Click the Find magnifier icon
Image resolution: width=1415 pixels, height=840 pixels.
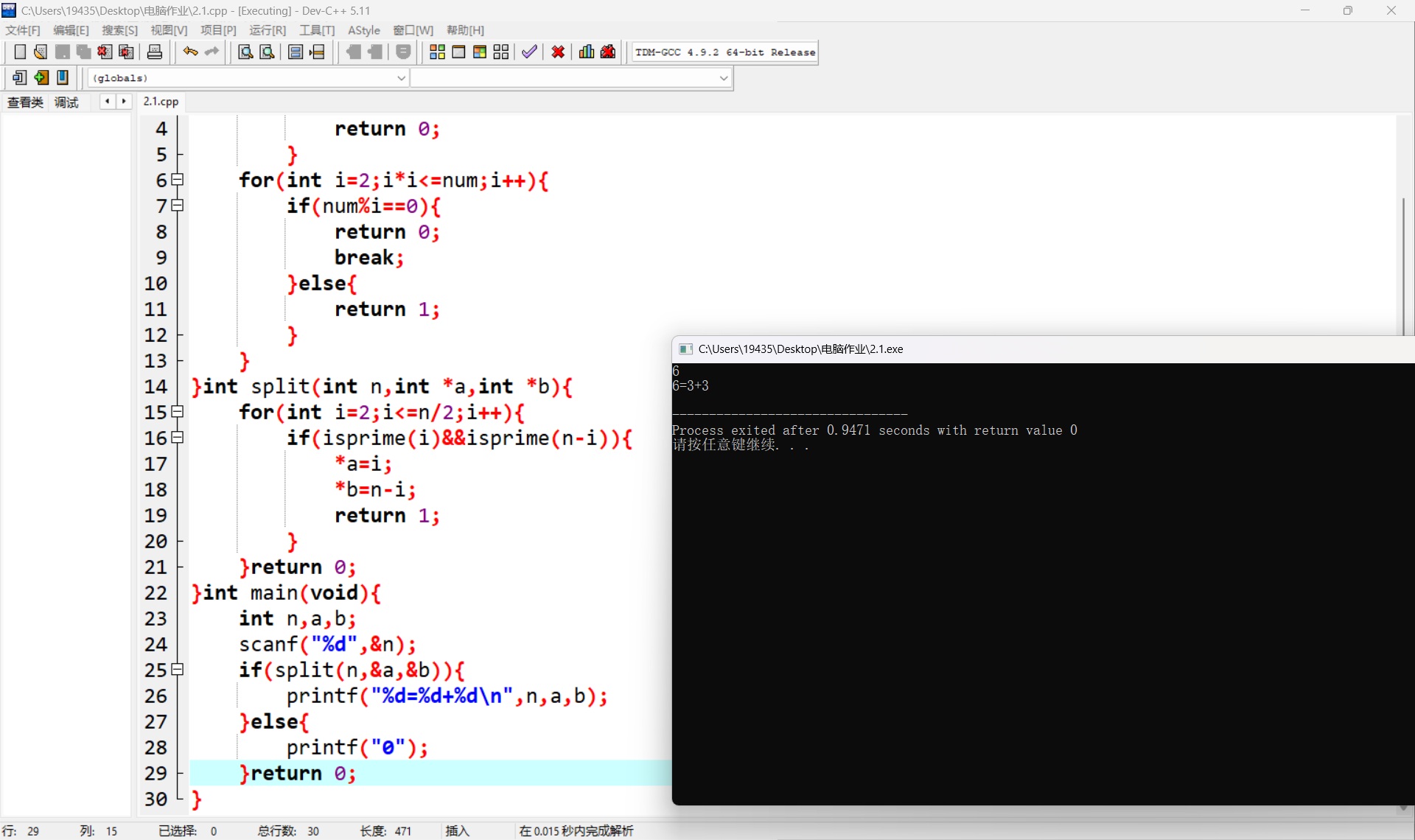coord(245,52)
